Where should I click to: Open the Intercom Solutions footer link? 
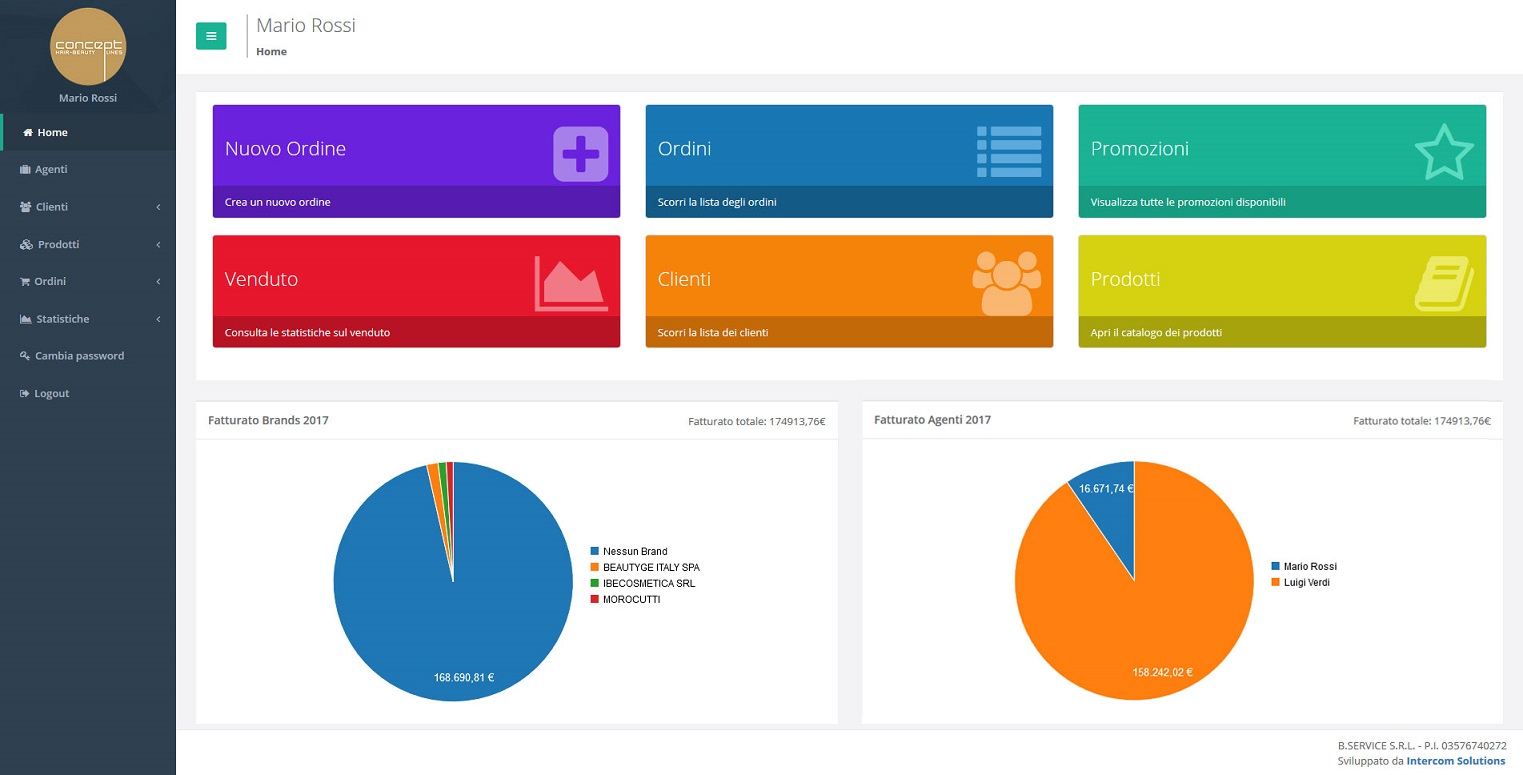[x=1455, y=761]
